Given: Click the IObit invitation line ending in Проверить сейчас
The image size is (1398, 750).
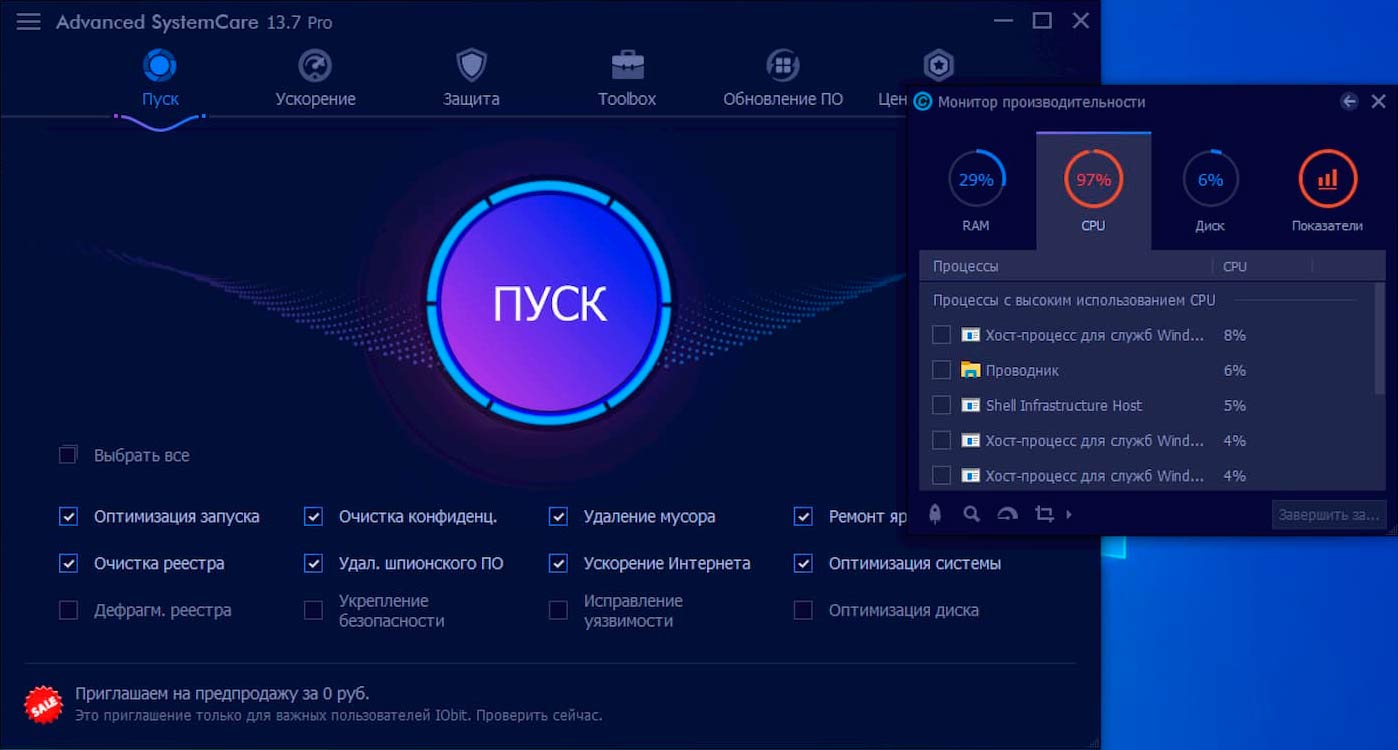Looking at the screenshot, I should click(339, 716).
